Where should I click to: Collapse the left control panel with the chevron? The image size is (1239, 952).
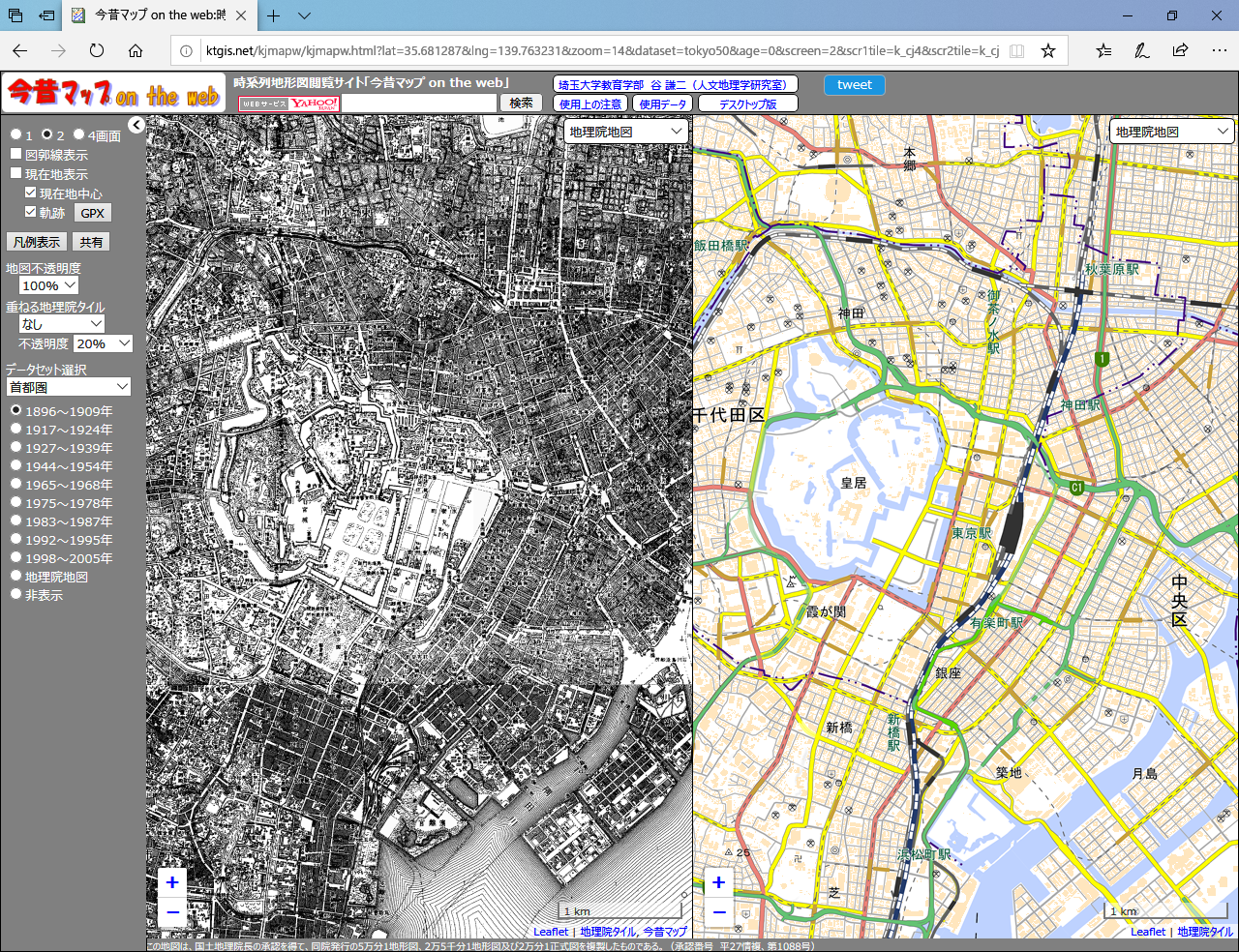pyautogui.click(x=136, y=124)
